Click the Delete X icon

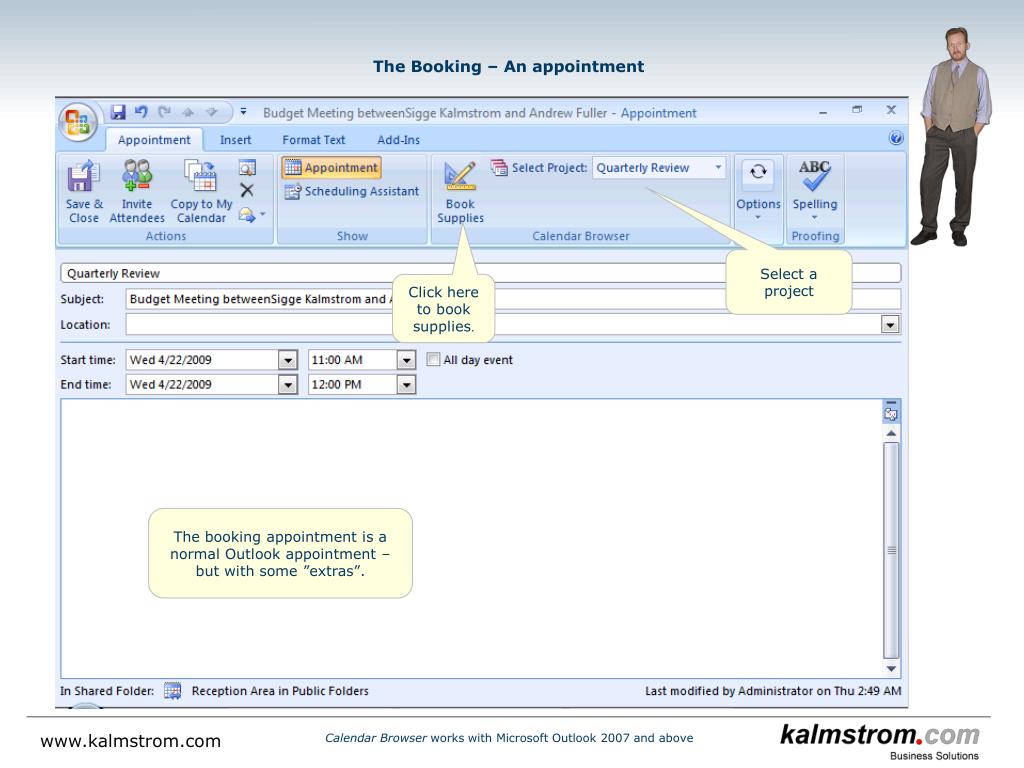click(x=247, y=191)
